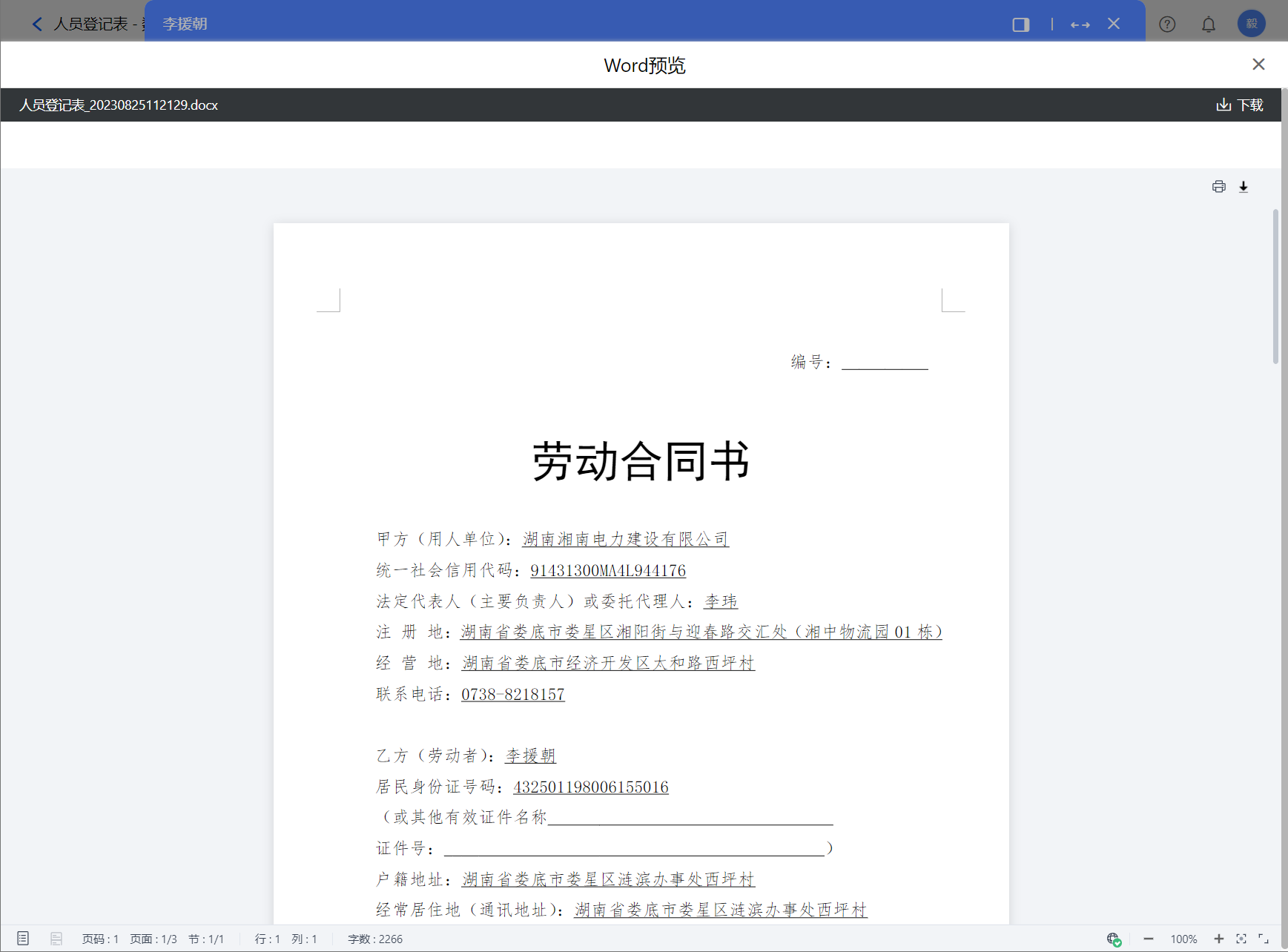
Task: Expand panel width with the double-arrow icon
Action: [1080, 24]
